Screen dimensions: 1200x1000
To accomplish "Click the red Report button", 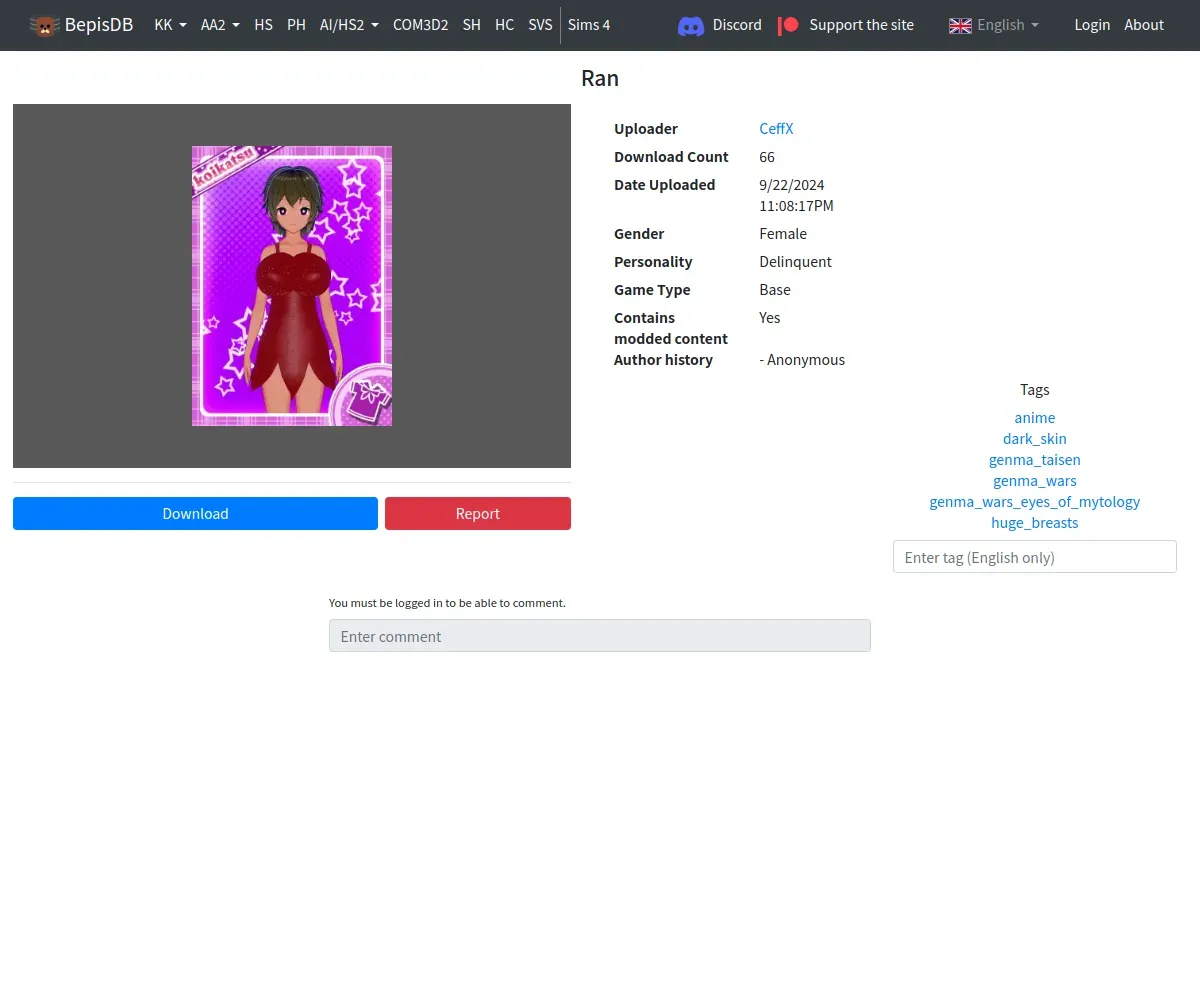I will pos(478,514).
